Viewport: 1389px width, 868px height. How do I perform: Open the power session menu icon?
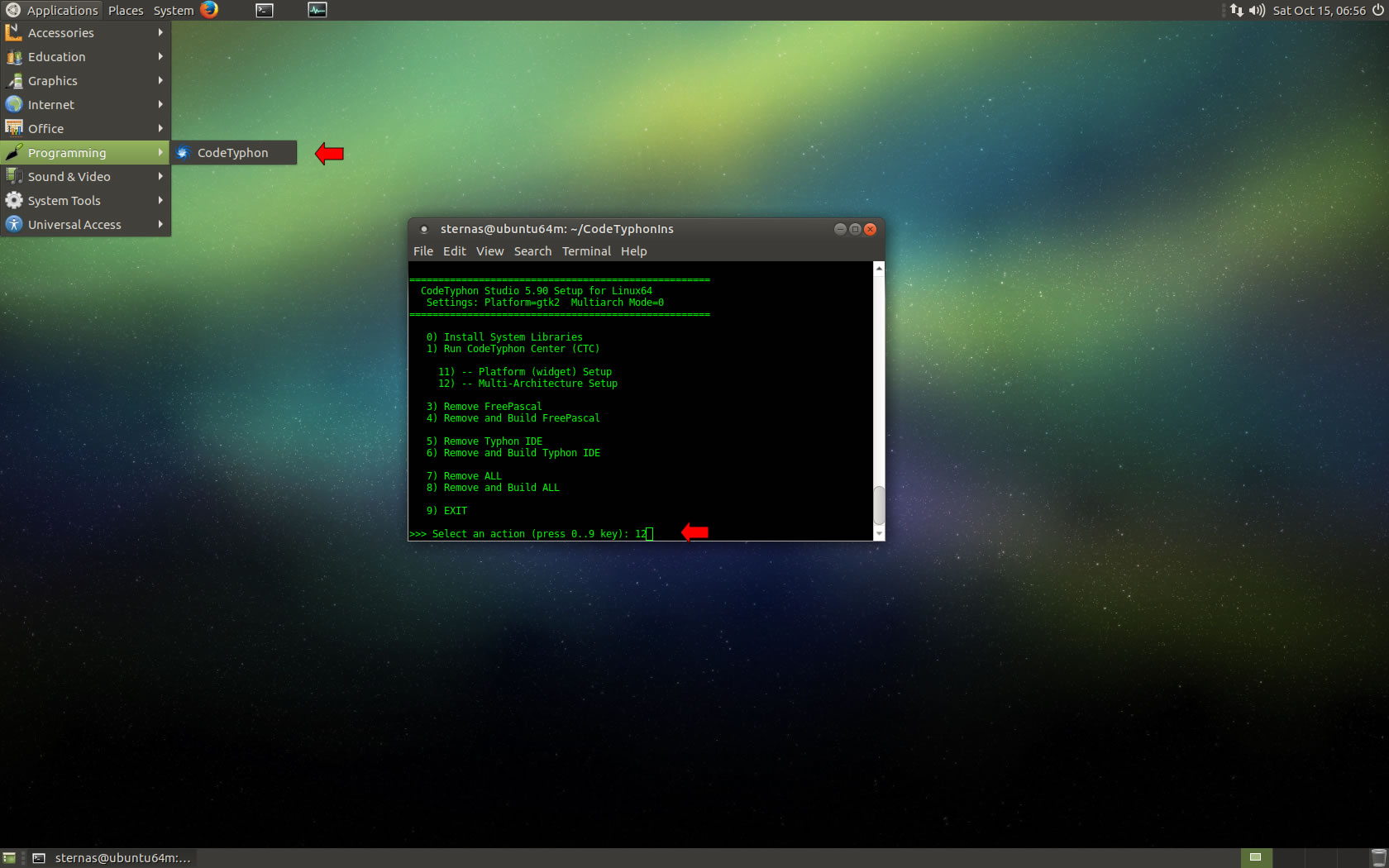(1378, 10)
